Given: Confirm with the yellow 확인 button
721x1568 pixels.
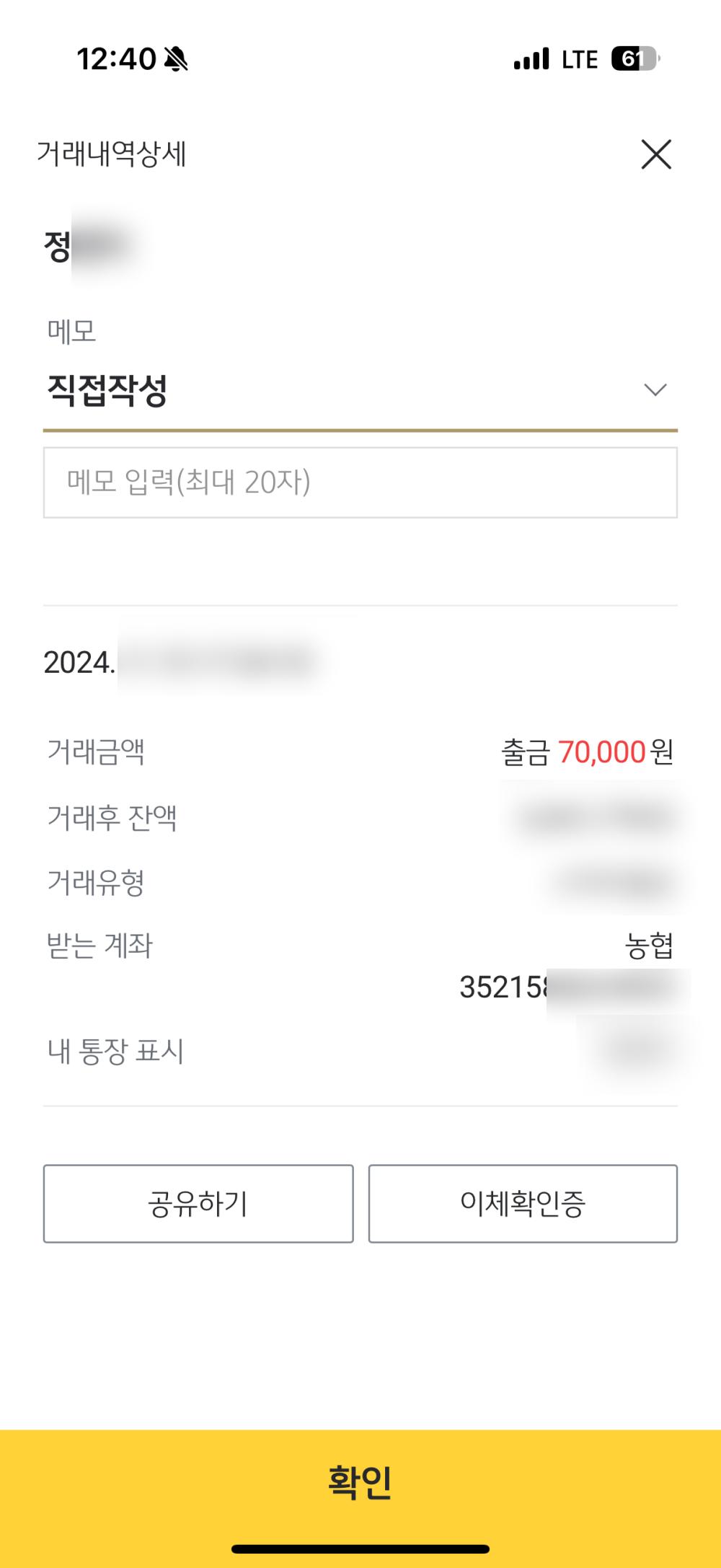Looking at the screenshot, I should (x=360, y=1483).
